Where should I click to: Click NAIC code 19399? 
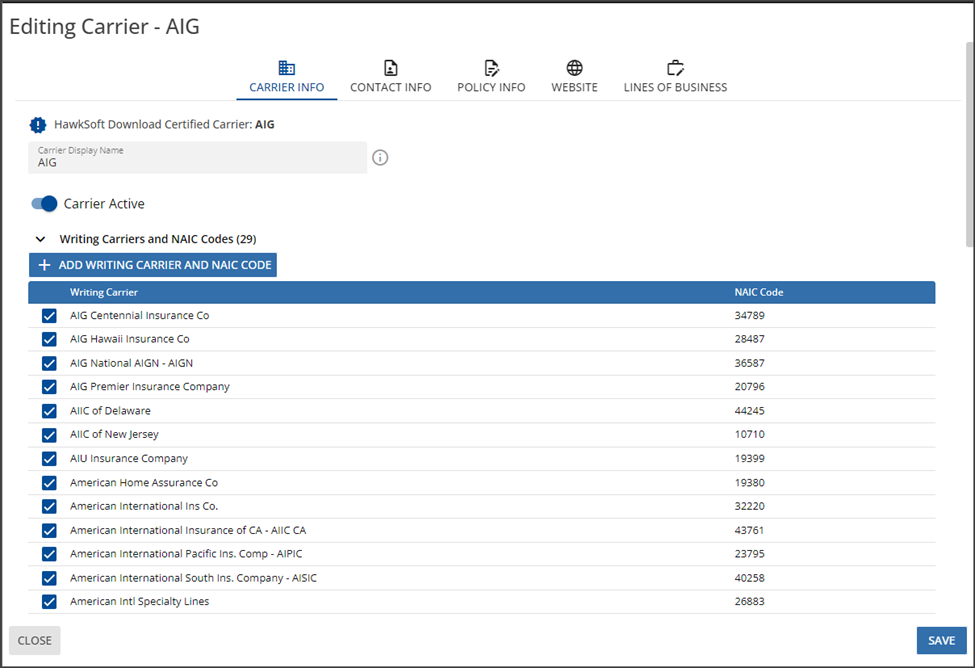pos(749,458)
